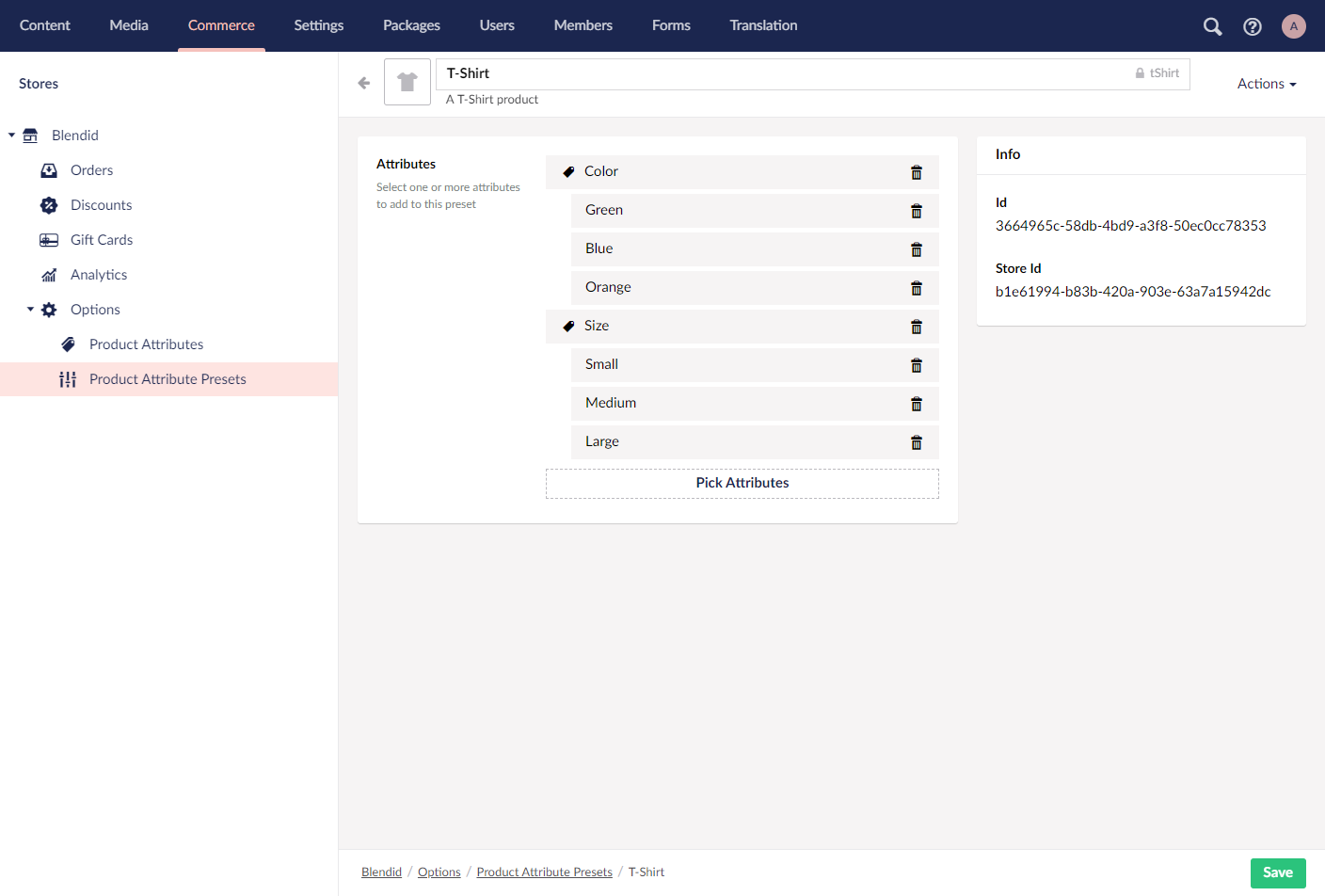Go back using the arrow icon
The height and width of the screenshot is (896, 1325).
(364, 83)
